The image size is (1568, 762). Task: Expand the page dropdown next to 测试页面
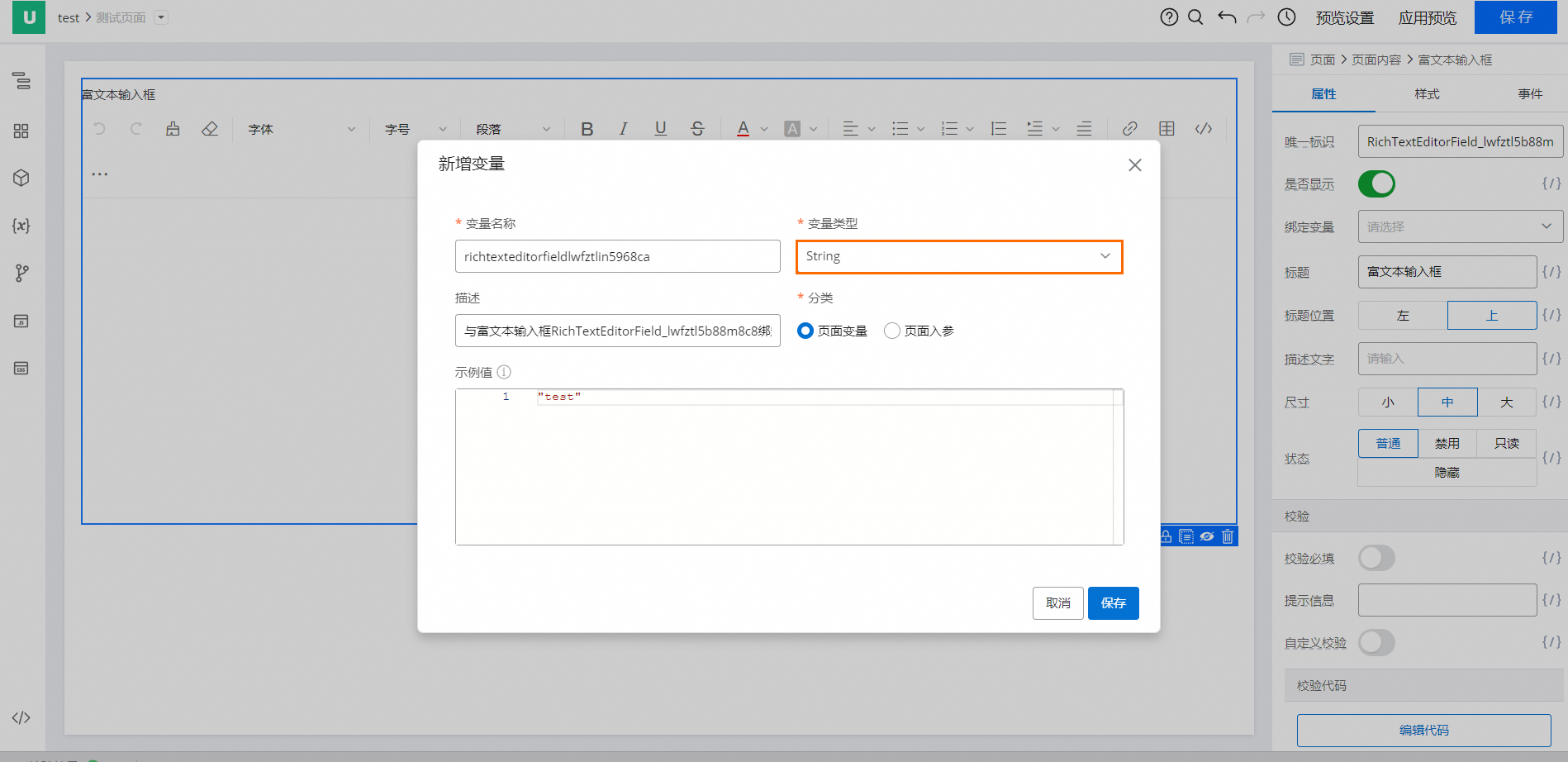[161, 17]
